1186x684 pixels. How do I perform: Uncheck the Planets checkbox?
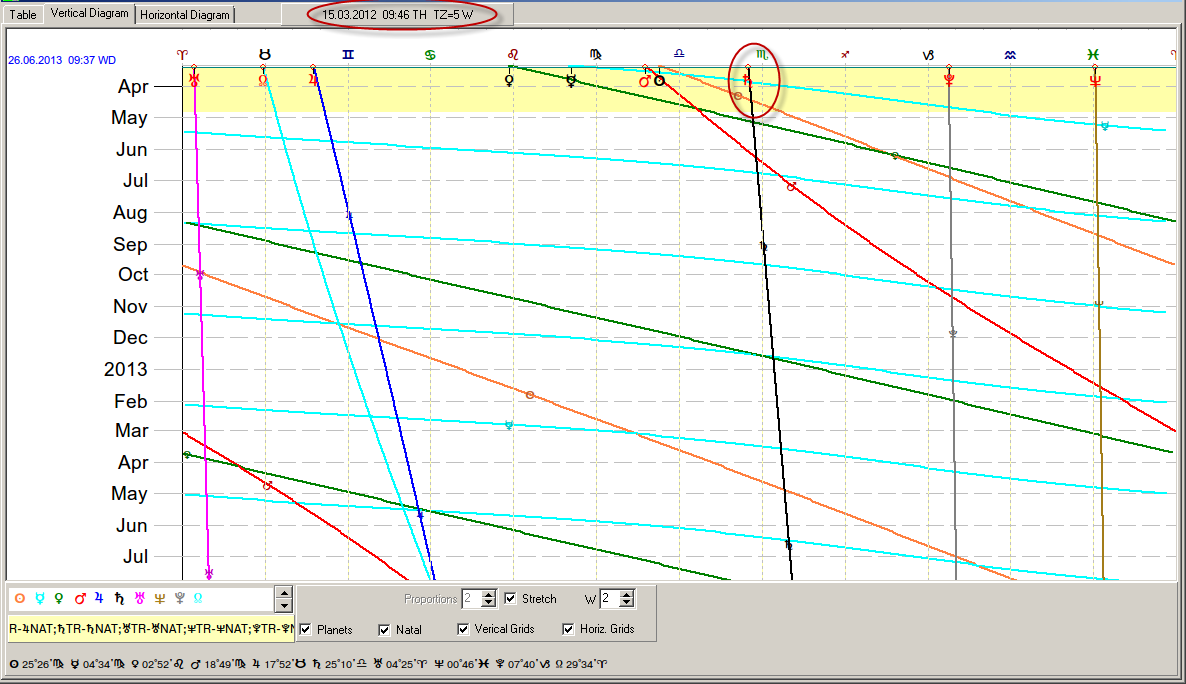pos(305,629)
